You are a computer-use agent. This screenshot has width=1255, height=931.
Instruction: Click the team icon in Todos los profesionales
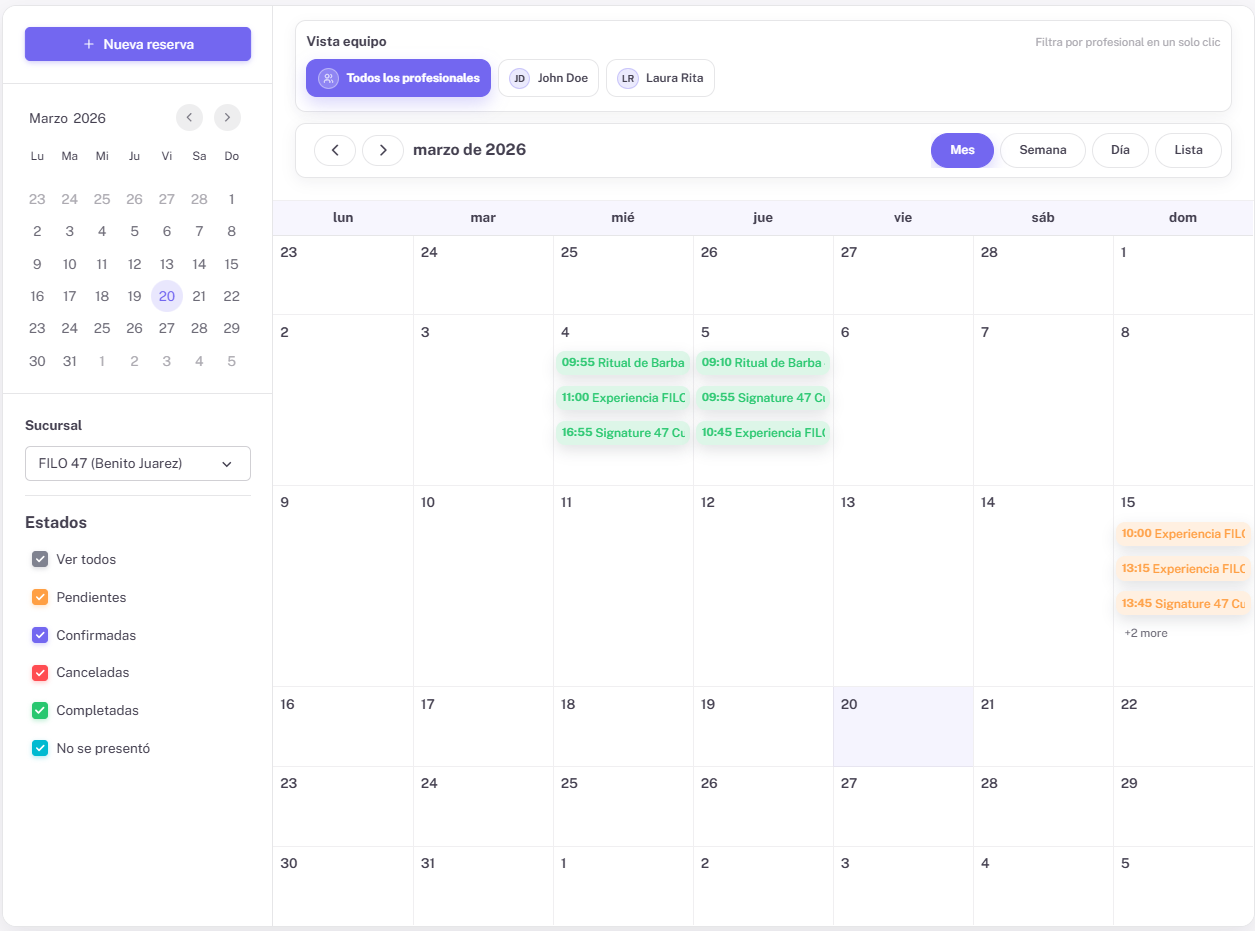(328, 78)
